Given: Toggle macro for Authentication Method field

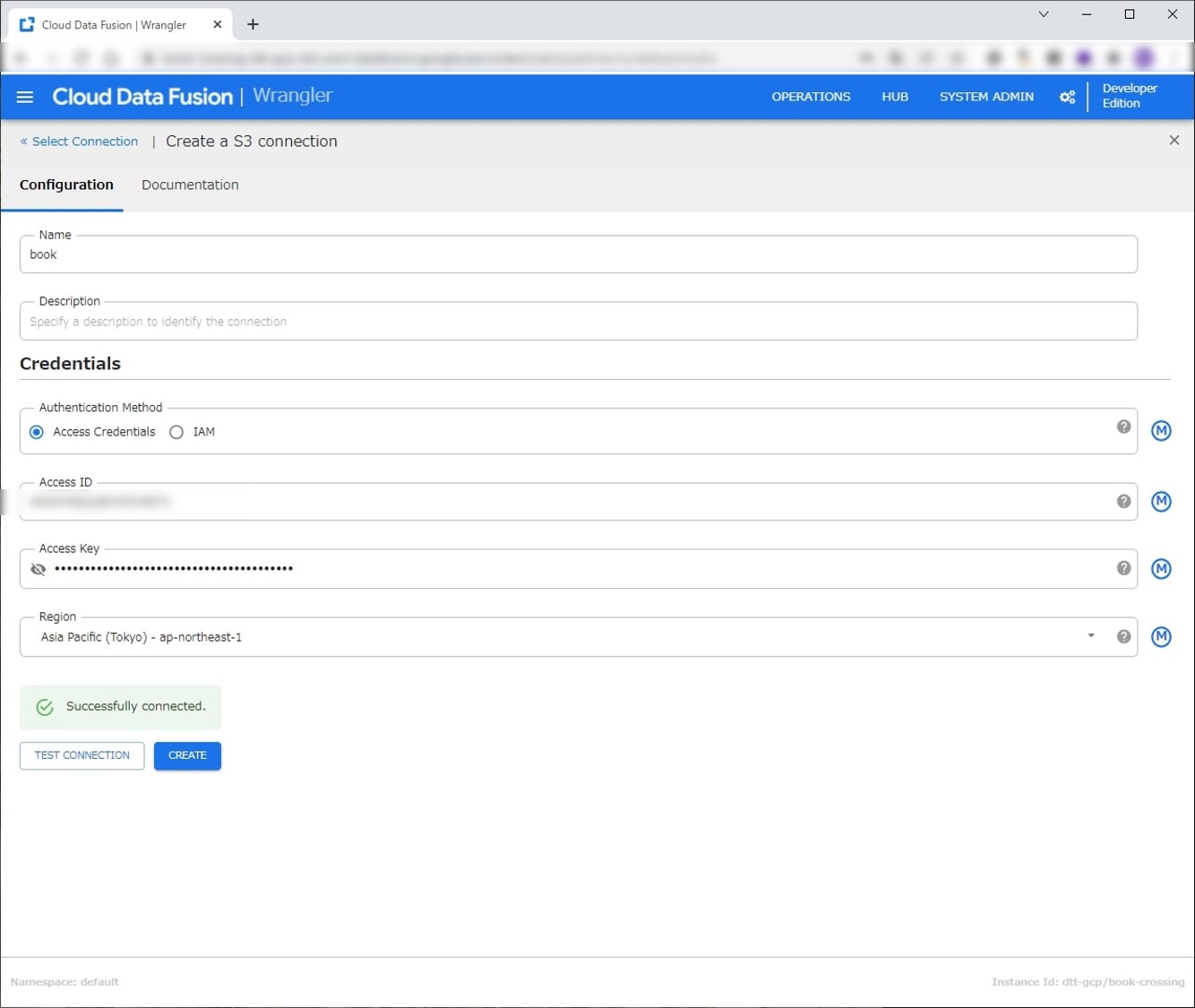Looking at the screenshot, I should tap(1161, 431).
